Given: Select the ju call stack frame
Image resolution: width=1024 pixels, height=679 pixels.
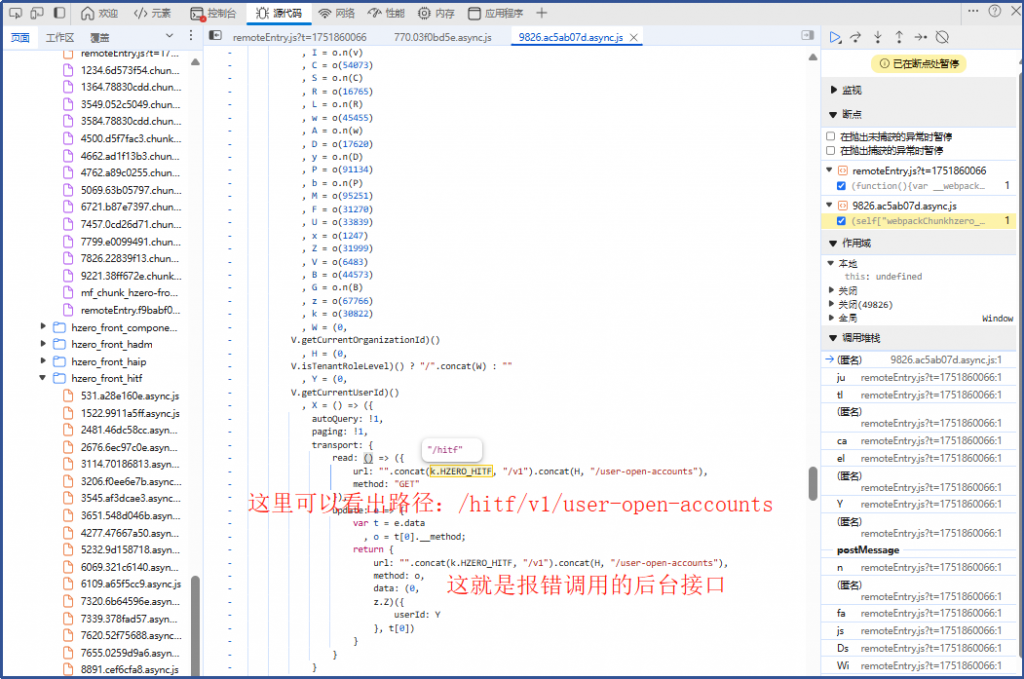Looking at the screenshot, I should tap(841, 377).
